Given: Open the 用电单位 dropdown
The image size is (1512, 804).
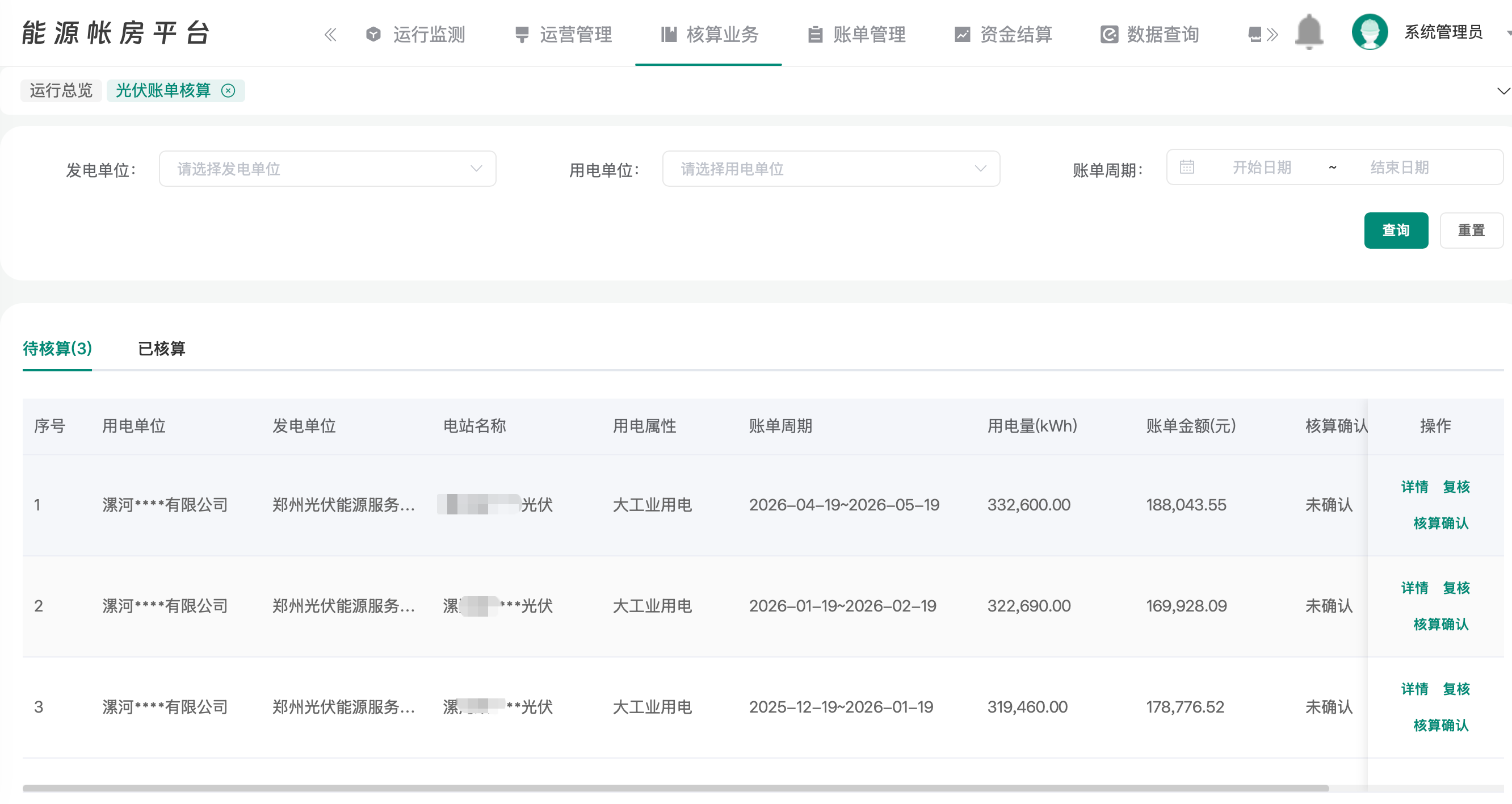Looking at the screenshot, I should point(831,169).
